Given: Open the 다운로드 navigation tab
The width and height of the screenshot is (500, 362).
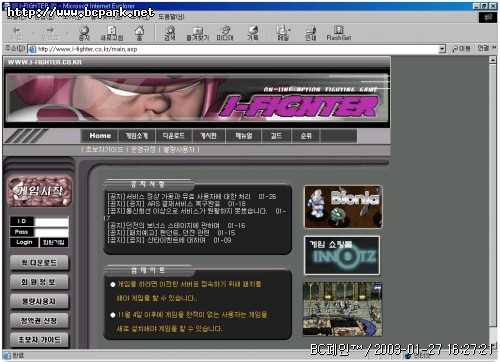Looking at the screenshot, I should (174, 136).
